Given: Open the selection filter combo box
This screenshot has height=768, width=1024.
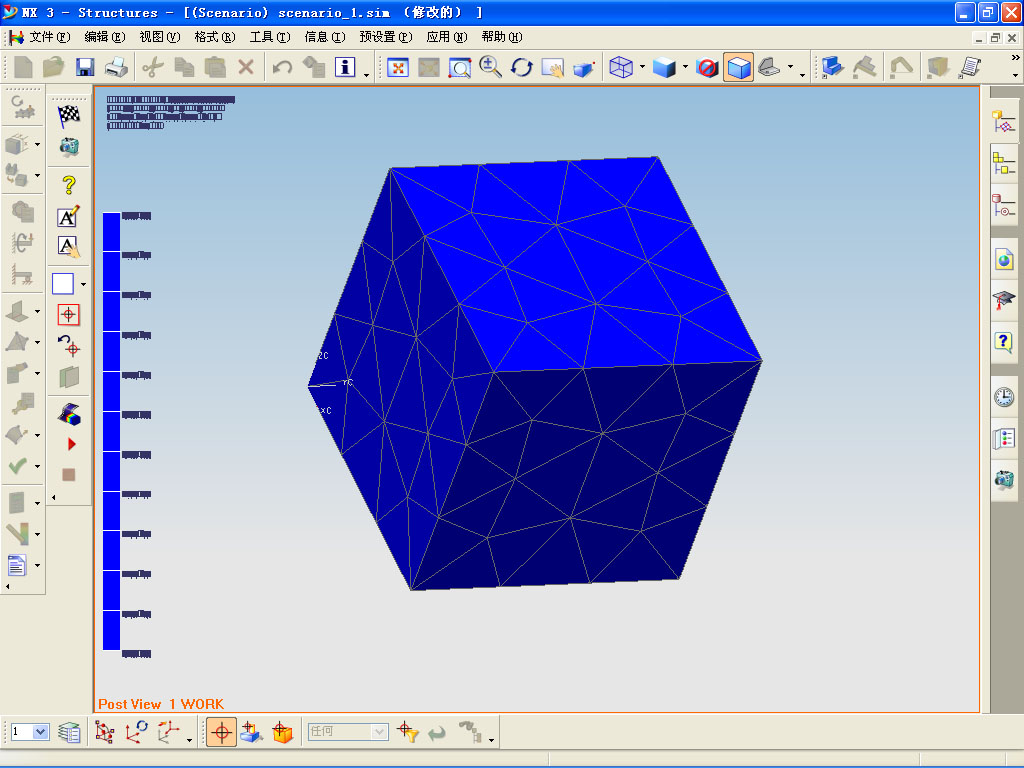Looking at the screenshot, I should coord(348,731).
